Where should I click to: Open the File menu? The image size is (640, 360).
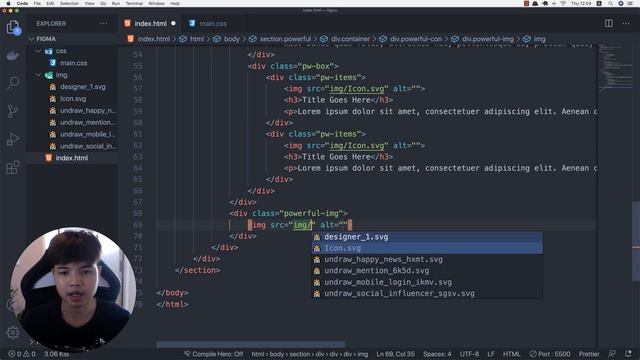(x=37, y=3)
